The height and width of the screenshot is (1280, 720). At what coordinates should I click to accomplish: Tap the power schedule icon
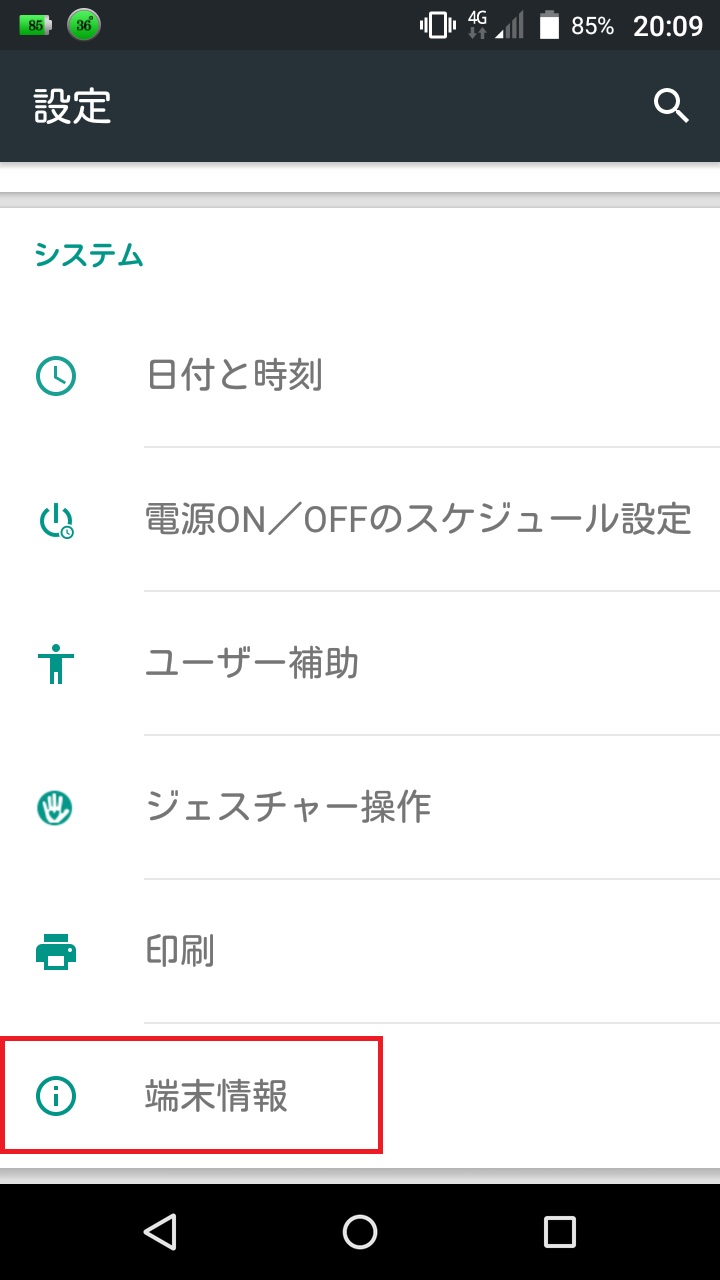coord(56,520)
